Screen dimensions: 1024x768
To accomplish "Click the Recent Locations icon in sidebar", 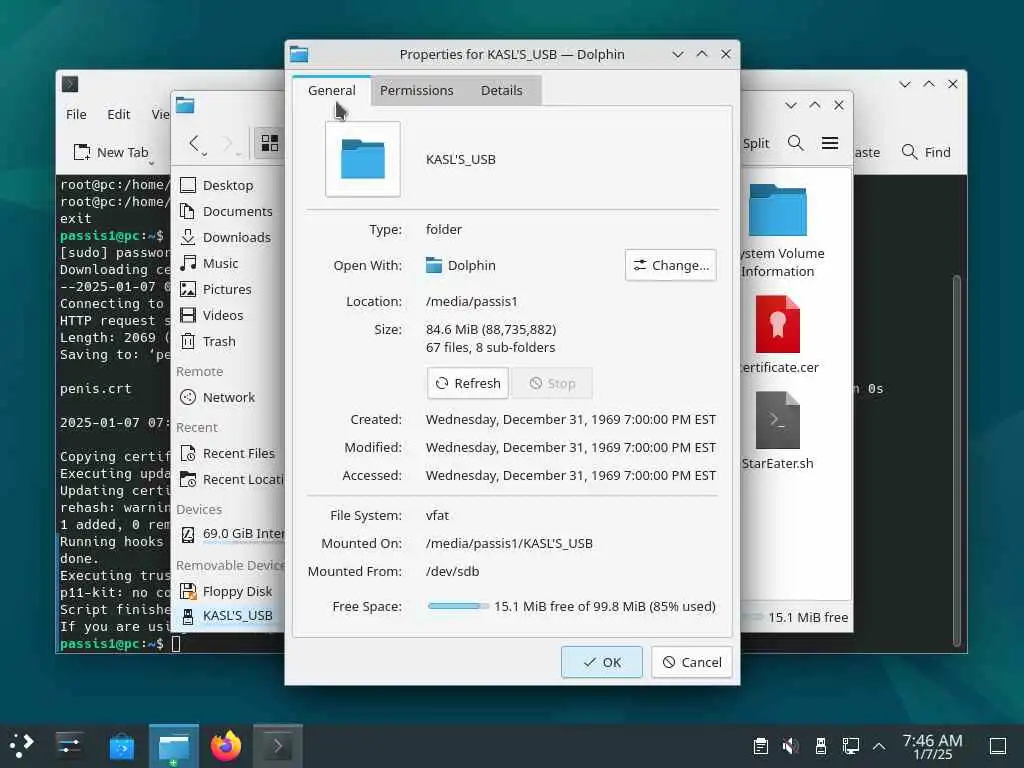I will [188, 479].
